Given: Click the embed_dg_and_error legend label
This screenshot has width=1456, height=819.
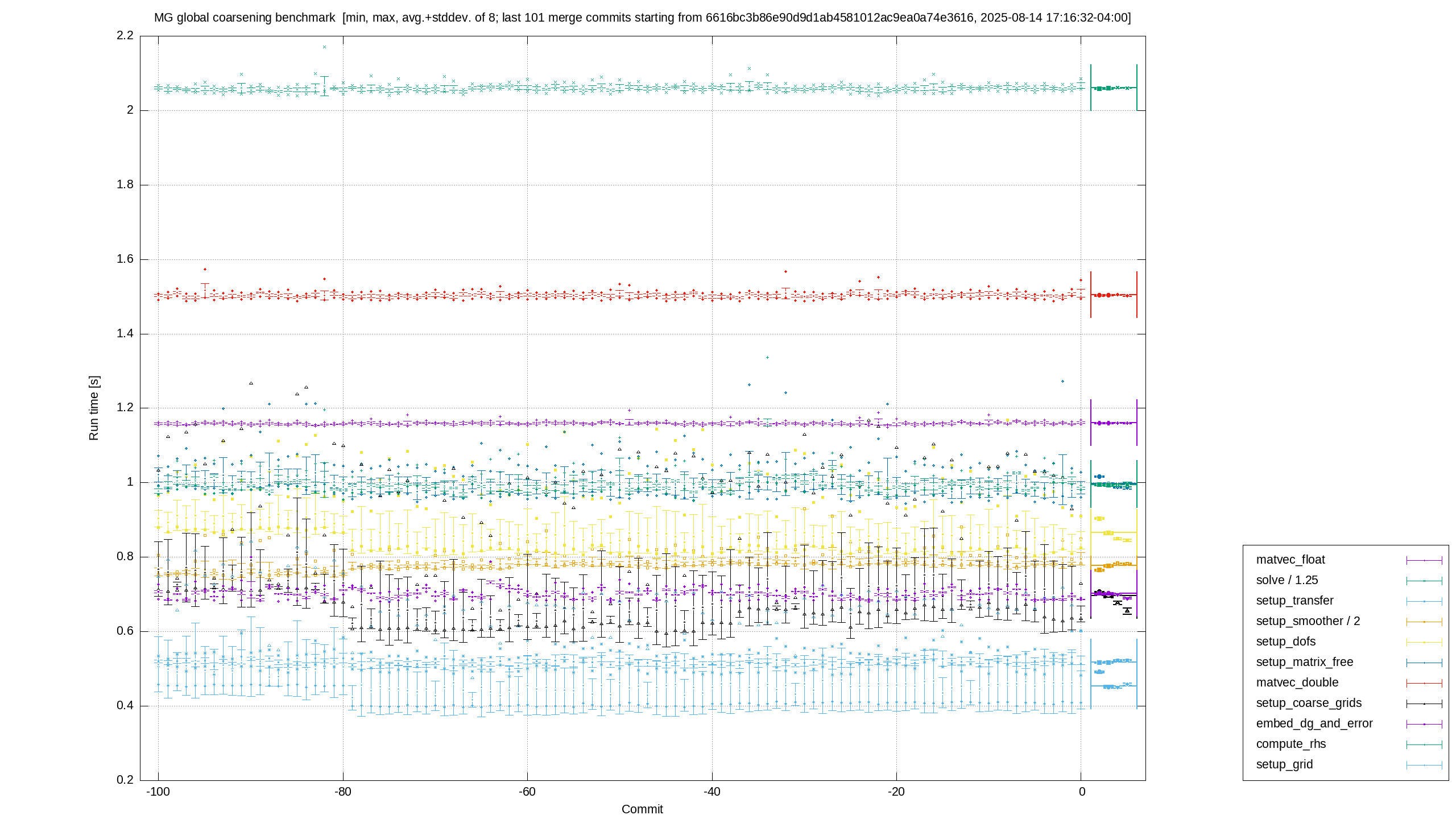Looking at the screenshot, I should coord(1314,723).
